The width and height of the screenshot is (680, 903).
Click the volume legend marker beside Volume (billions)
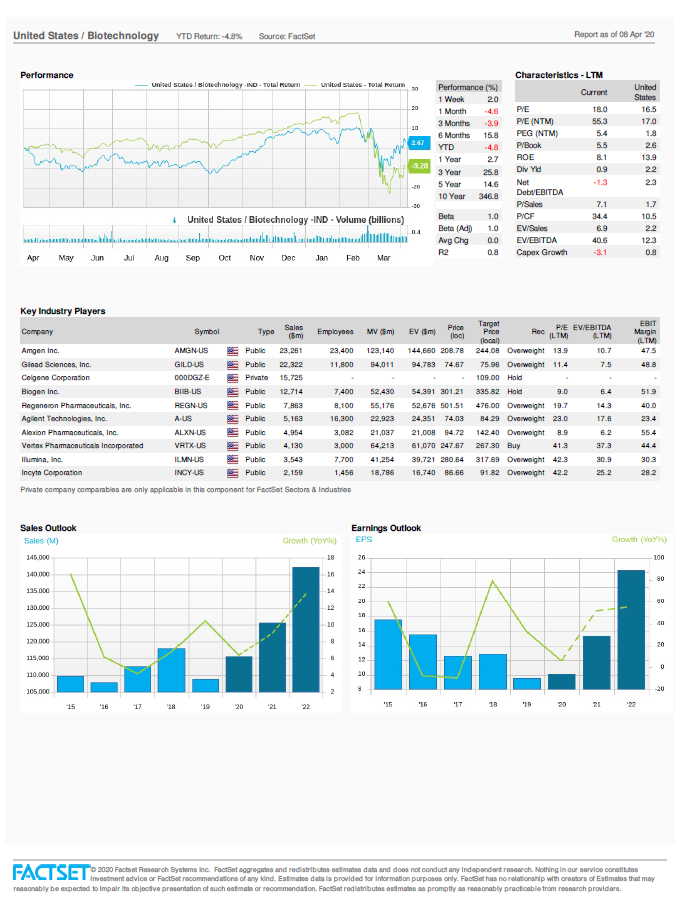point(174,220)
